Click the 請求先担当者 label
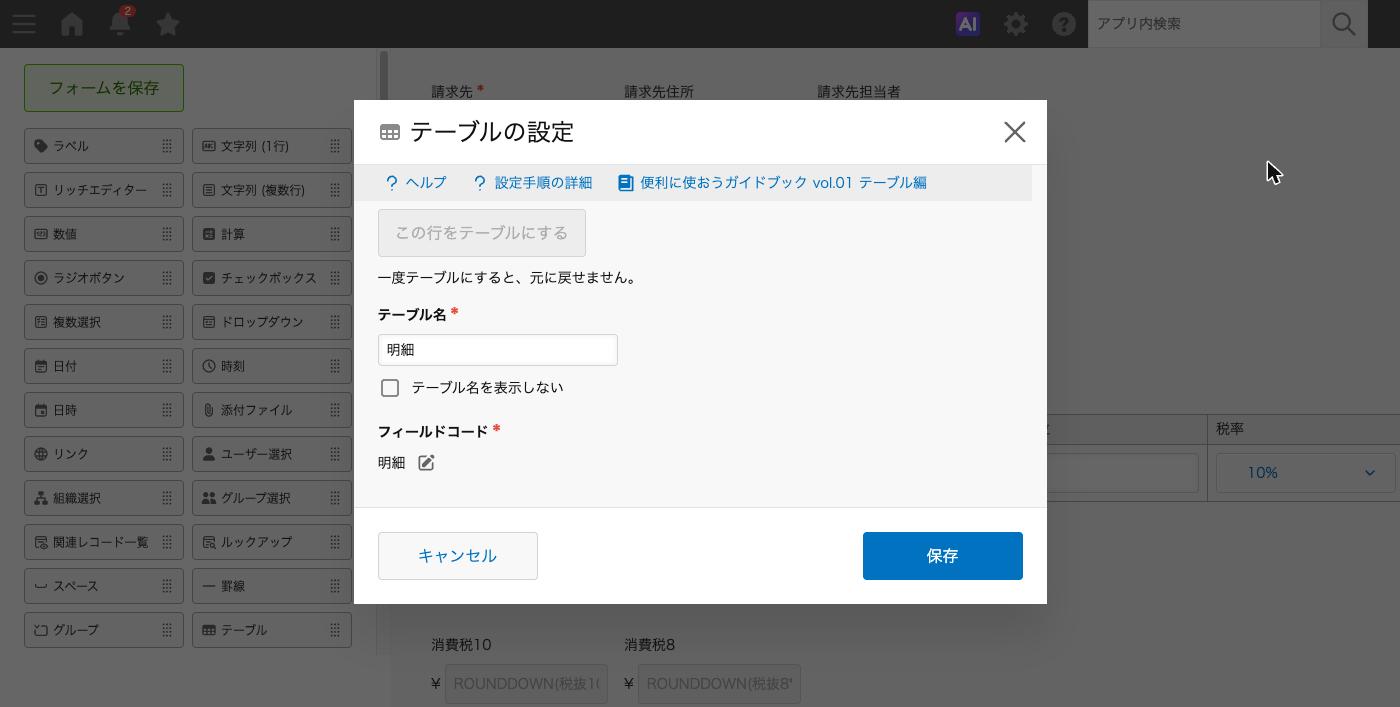Image resolution: width=1400 pixels, height=707 pixels. click(x=859, y=91)
